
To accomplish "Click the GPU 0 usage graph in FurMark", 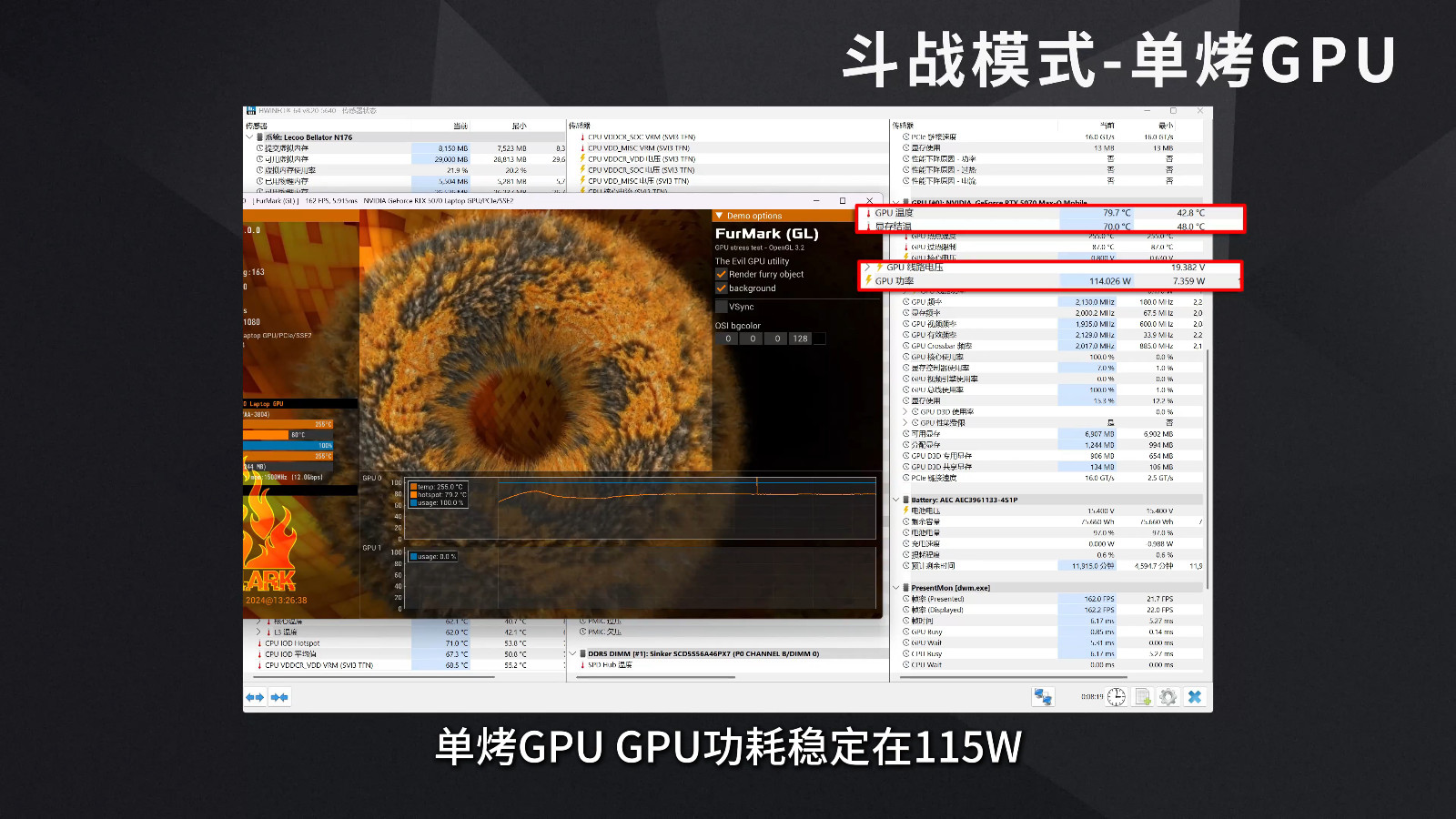I will [641, 509].
